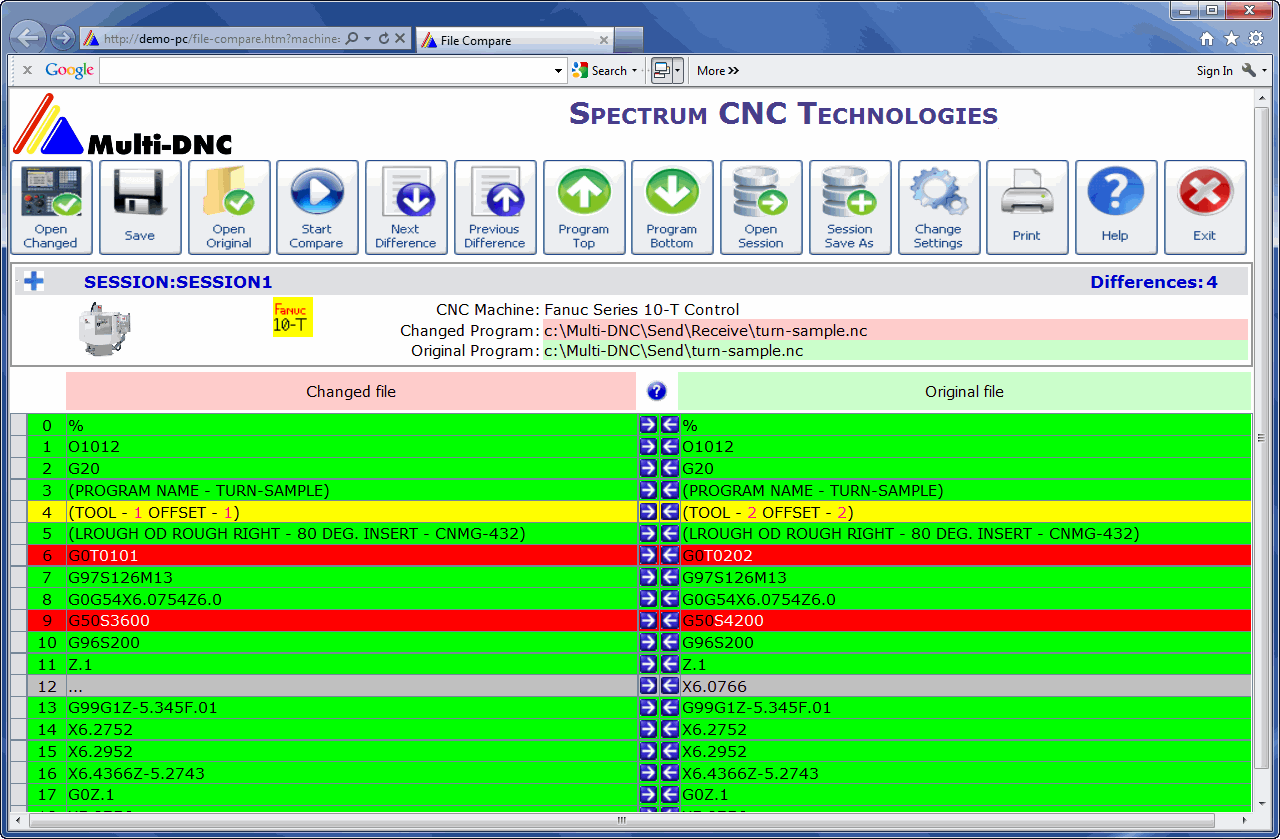Click the horizontal scrollbar at bottom

click(x=621, y=820)
